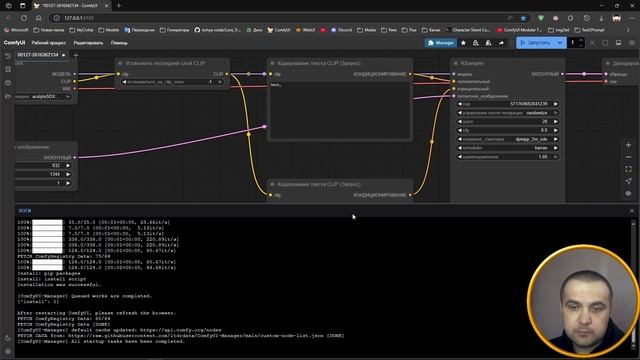Open the browser downloads icon

(x=601, y=18)
